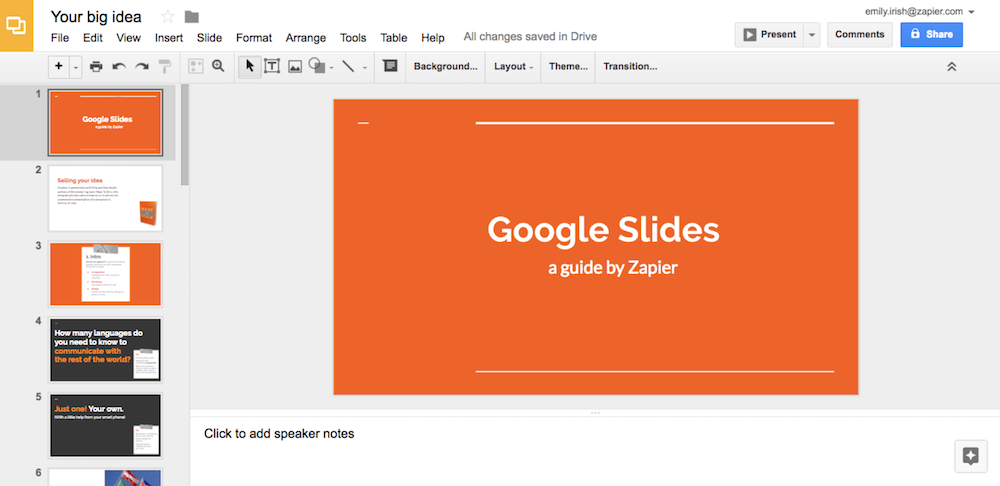Open the Edit menu
1000x486 pixels.
click(x=92, y=38)
